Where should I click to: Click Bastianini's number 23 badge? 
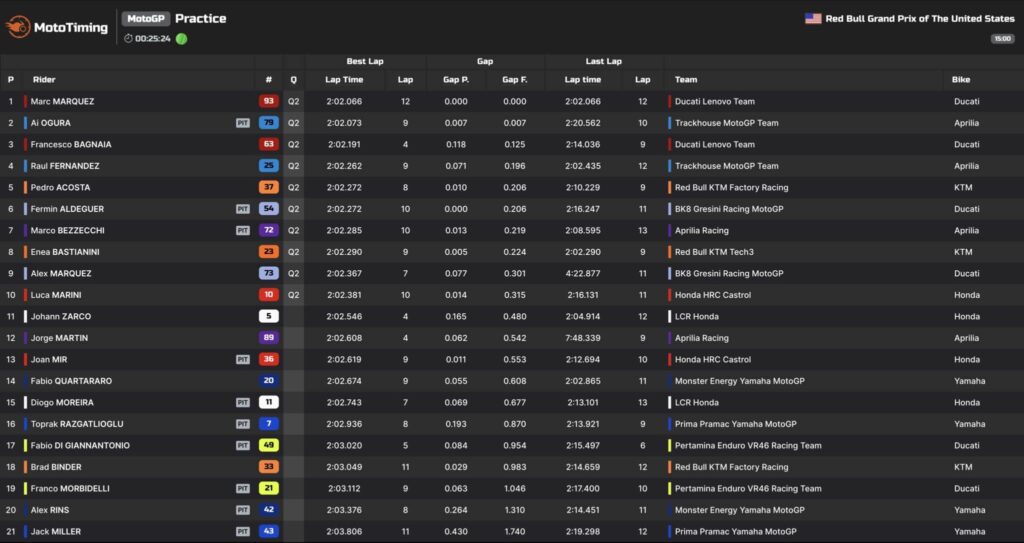[268, 252]
